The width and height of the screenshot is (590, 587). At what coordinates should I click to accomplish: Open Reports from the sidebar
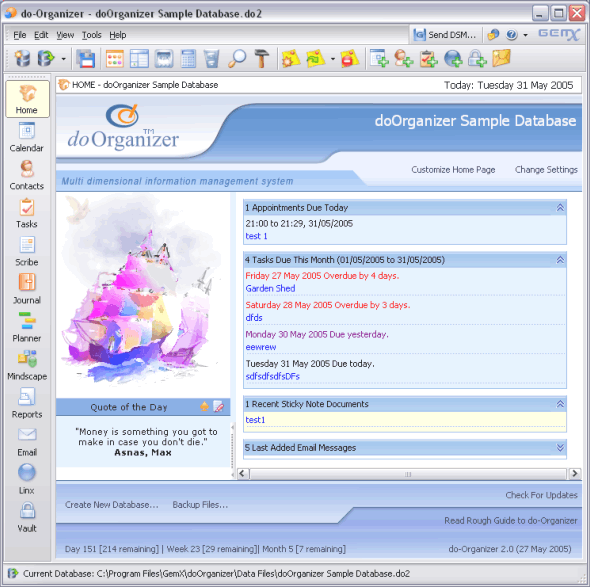27,403
